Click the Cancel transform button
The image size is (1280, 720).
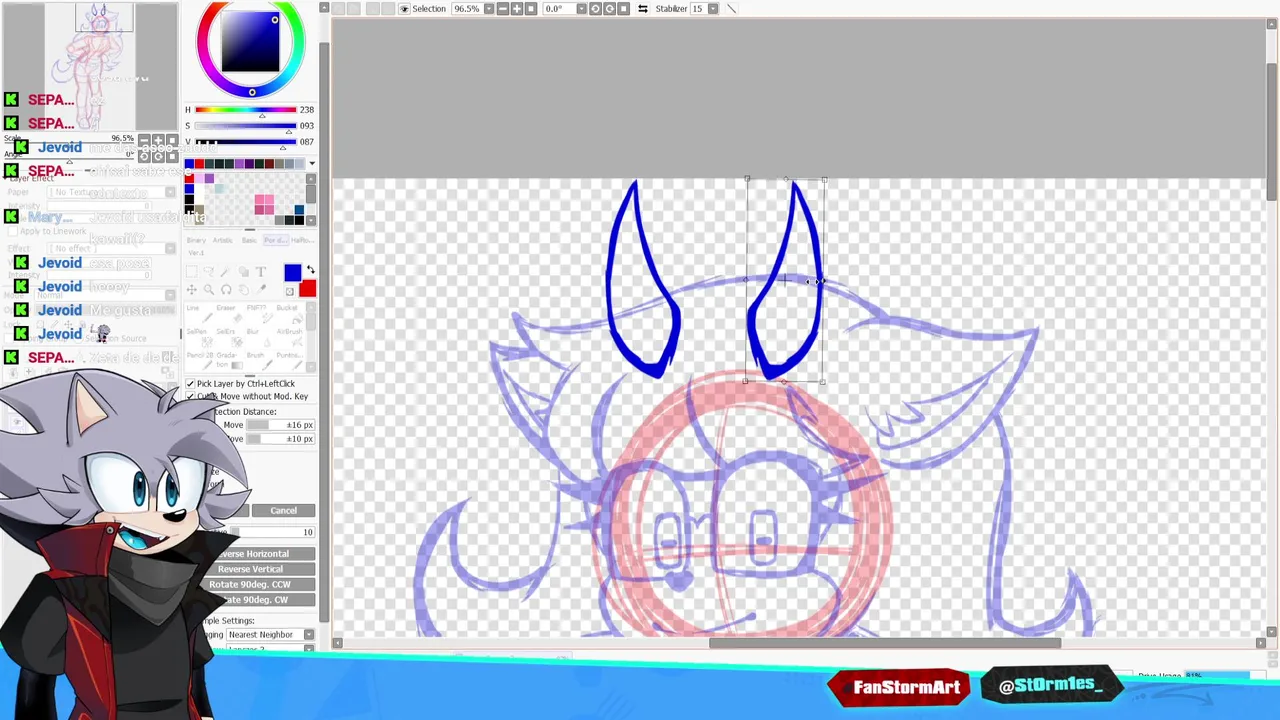click(283, 511)
